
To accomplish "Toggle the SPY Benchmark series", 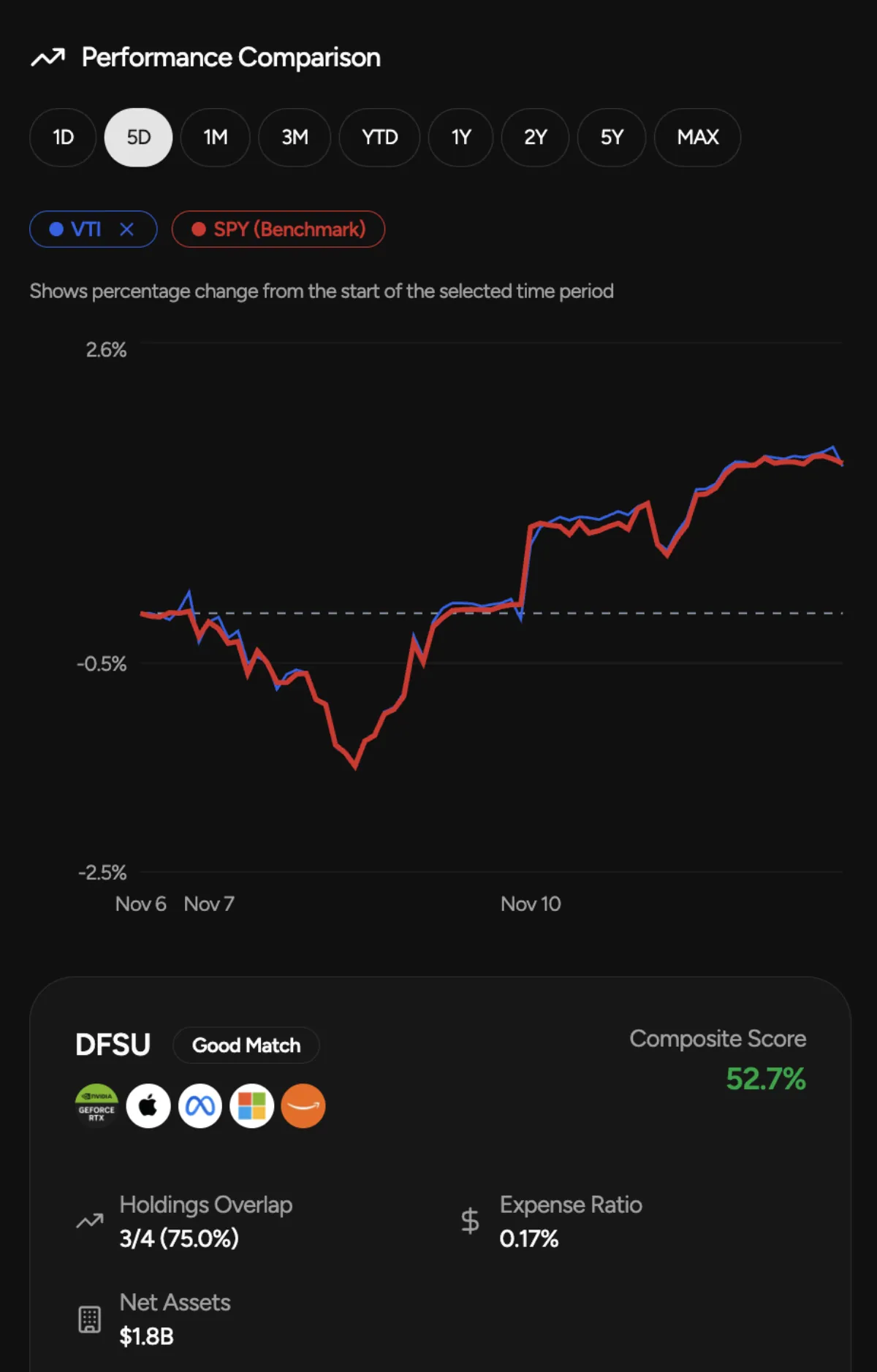I will pyautogui.click(x=278, y=229).
